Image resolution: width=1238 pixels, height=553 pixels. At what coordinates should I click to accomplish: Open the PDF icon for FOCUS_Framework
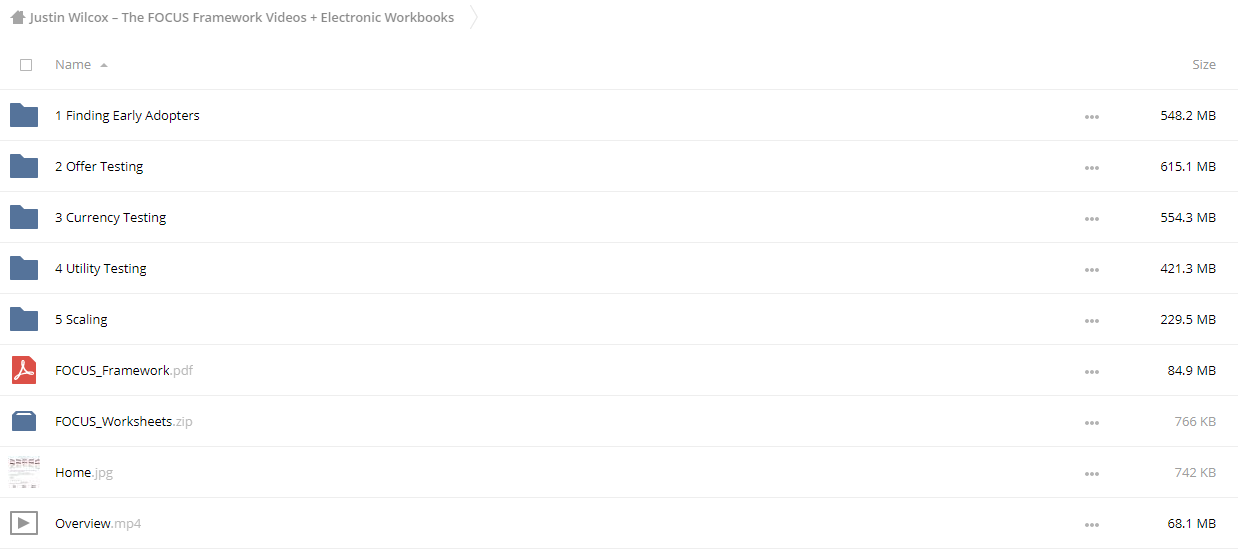pyautogui.click(x=24, y=370)
